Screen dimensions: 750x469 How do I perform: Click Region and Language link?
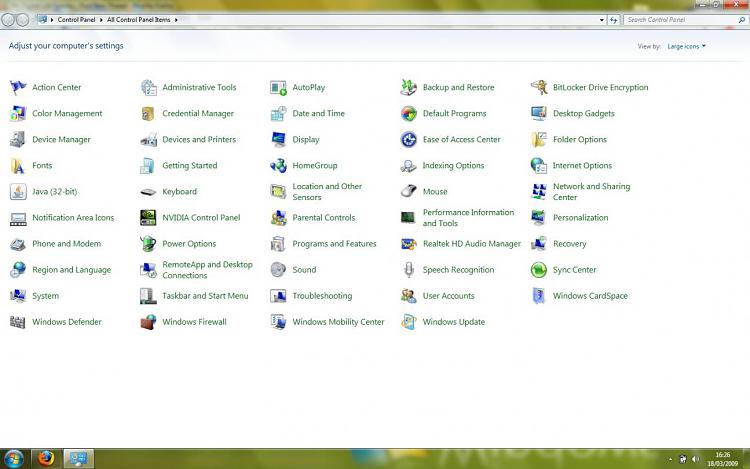(71, 270)
